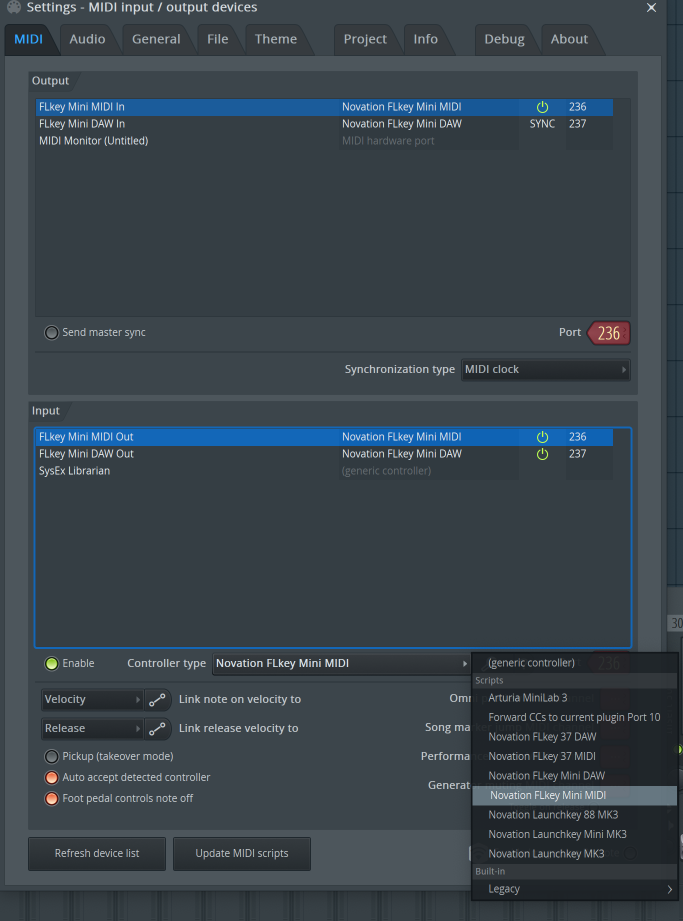Open the About tab
The width and height of the screenshot is (683, 921).
(570, 39)
